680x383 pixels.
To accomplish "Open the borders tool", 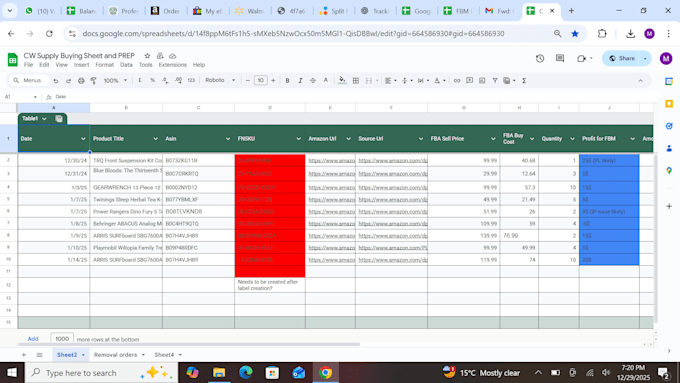I will click(356, 80).
